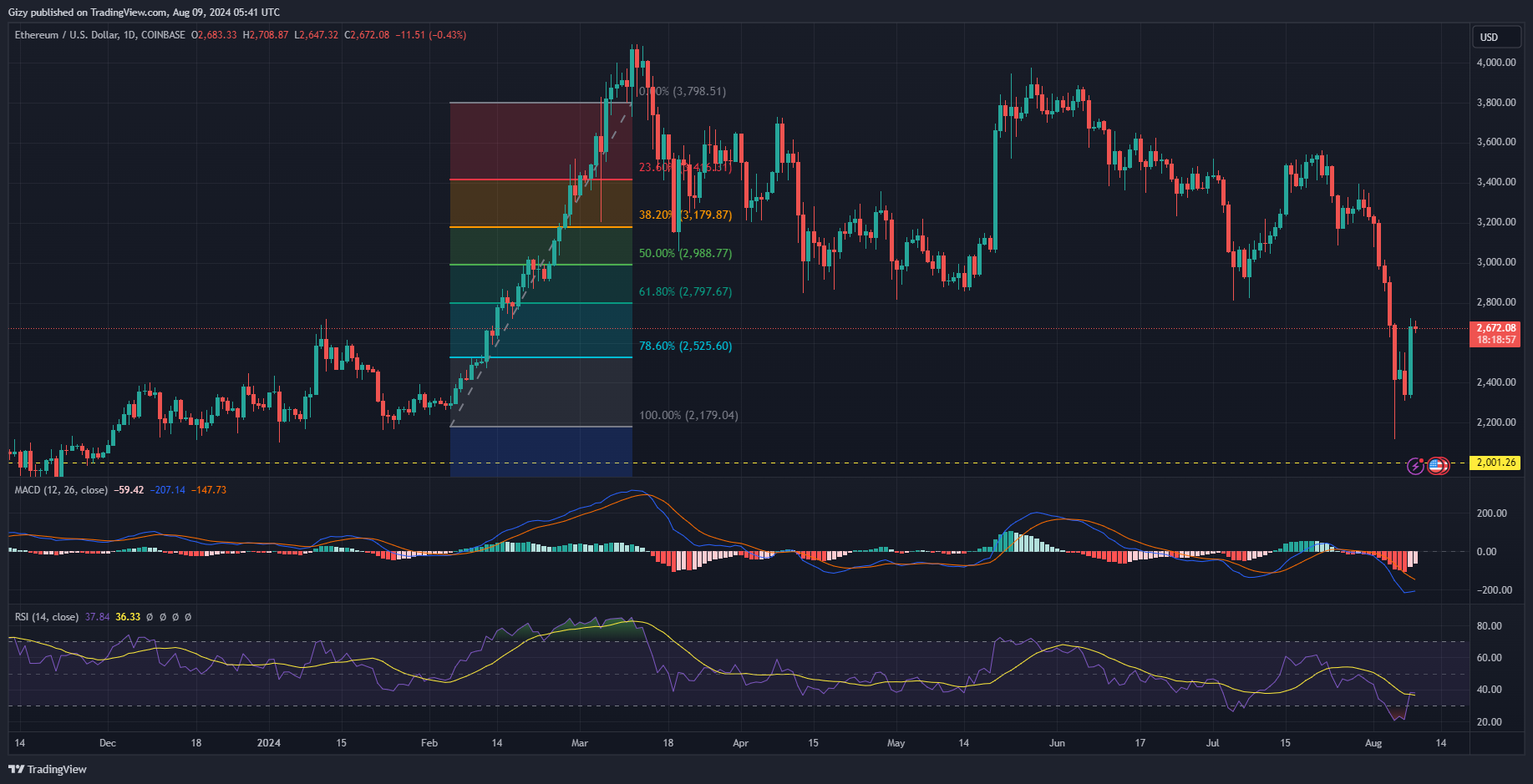Viewport: 1533px width, 784px height.
Task: Click the high value H2,708.87 in header
Action: point(266,35)
